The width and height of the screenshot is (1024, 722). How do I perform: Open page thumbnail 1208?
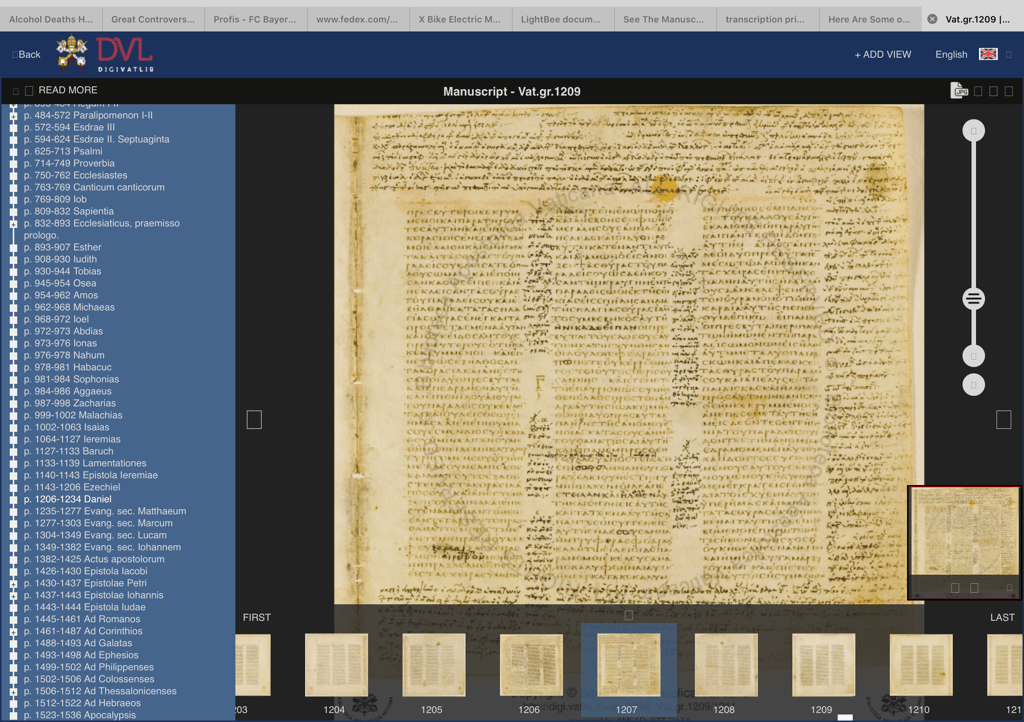(726, 665)
